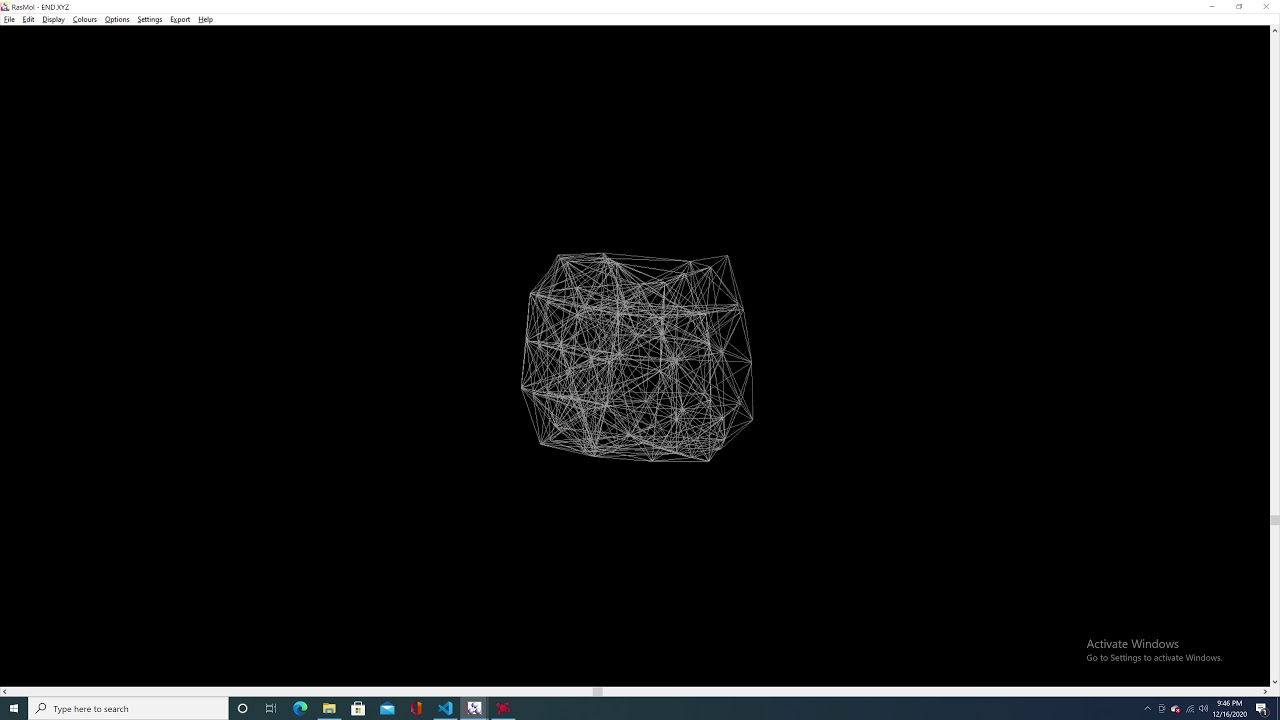The width and height of the screenshot is (1280, 720).
Task: Open the Edit menu
Action: coord(28,19)
